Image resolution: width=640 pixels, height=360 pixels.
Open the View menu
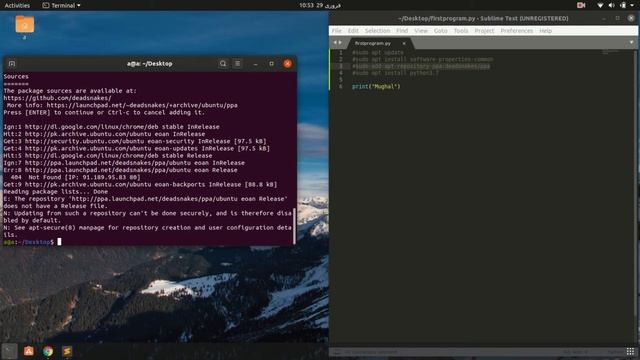pos(421,31)
